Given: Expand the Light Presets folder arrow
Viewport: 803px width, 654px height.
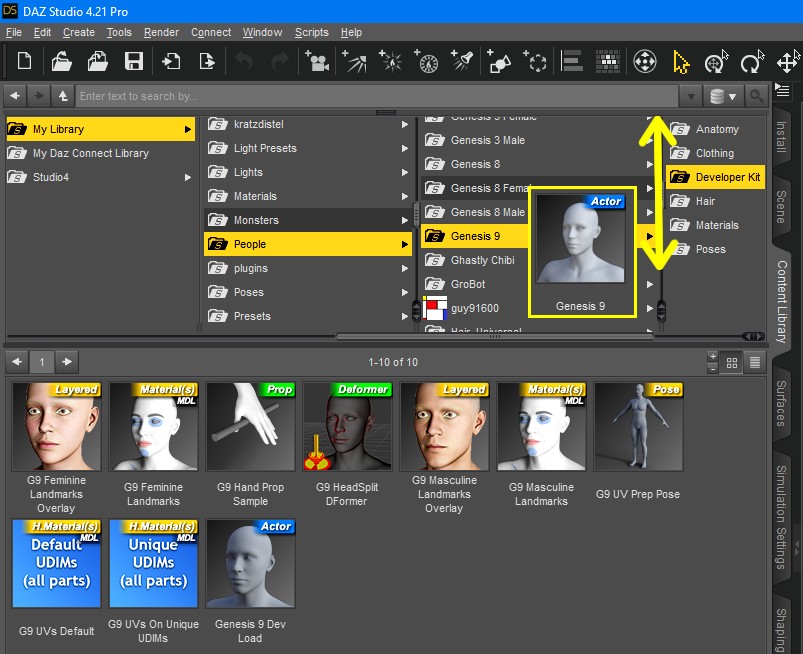Looking at the screenshot, I should [x=405, y=149].
